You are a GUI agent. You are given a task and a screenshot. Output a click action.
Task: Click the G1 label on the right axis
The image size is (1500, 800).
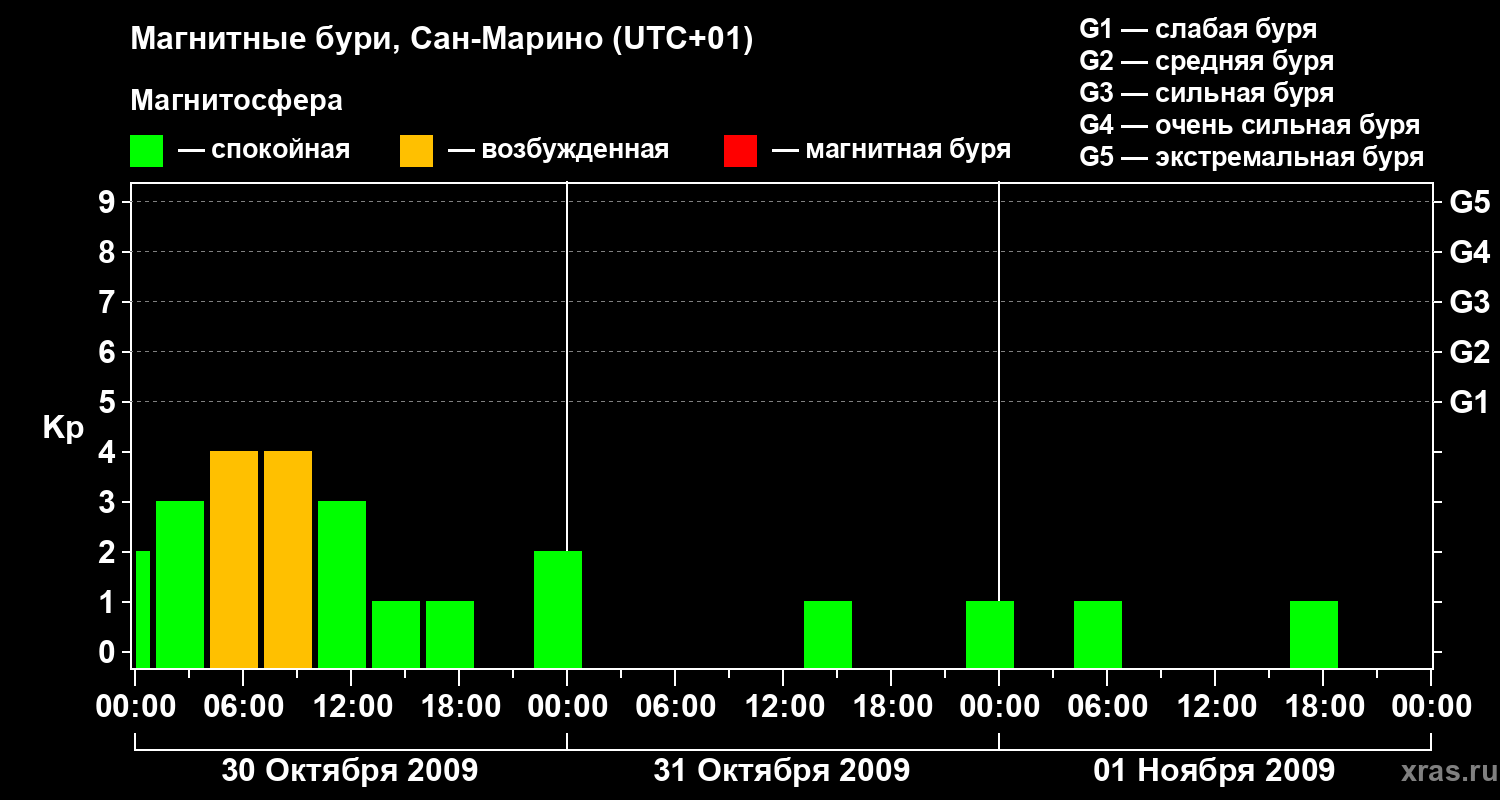[1470, 402]
